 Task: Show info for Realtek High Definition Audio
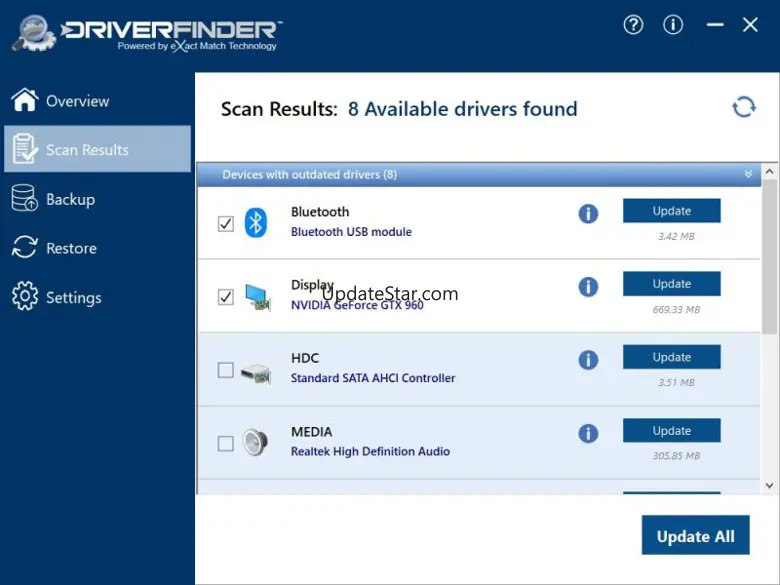click(588, 433)
